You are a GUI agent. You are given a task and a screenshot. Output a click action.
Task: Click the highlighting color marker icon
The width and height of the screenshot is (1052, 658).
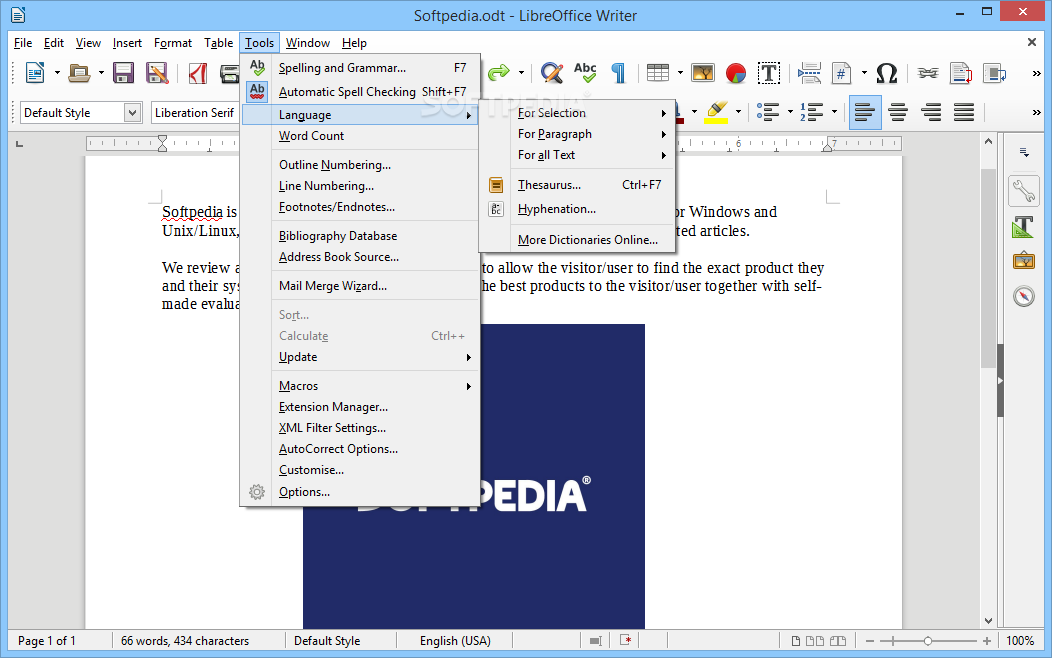[717, 111]
